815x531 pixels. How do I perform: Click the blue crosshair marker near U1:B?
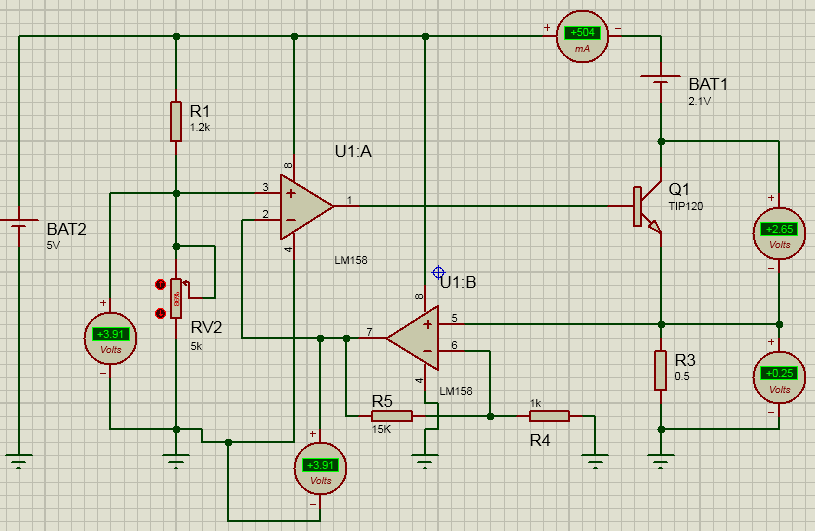(438, 272)
